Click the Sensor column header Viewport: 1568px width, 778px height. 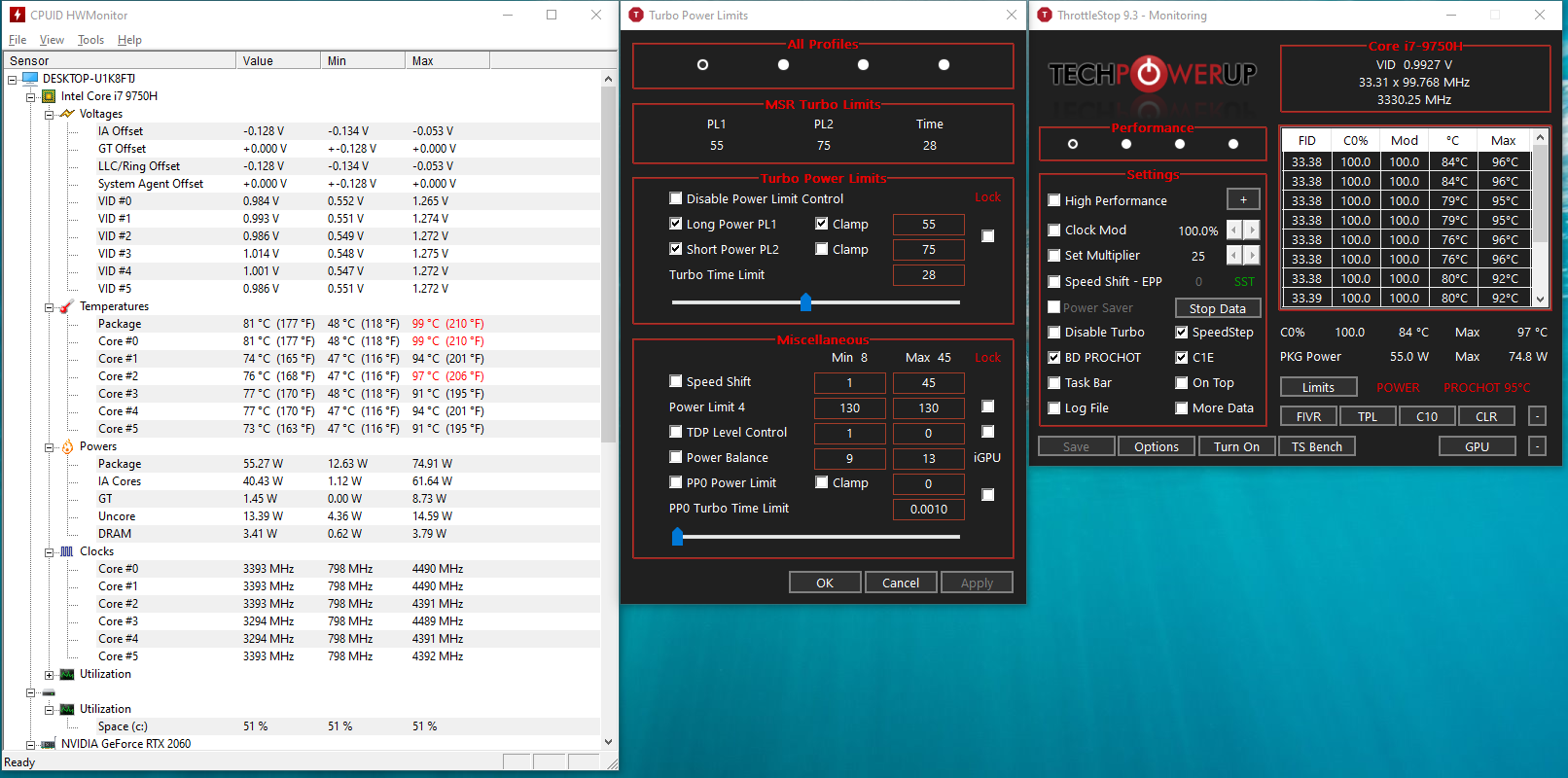[120, 60]
